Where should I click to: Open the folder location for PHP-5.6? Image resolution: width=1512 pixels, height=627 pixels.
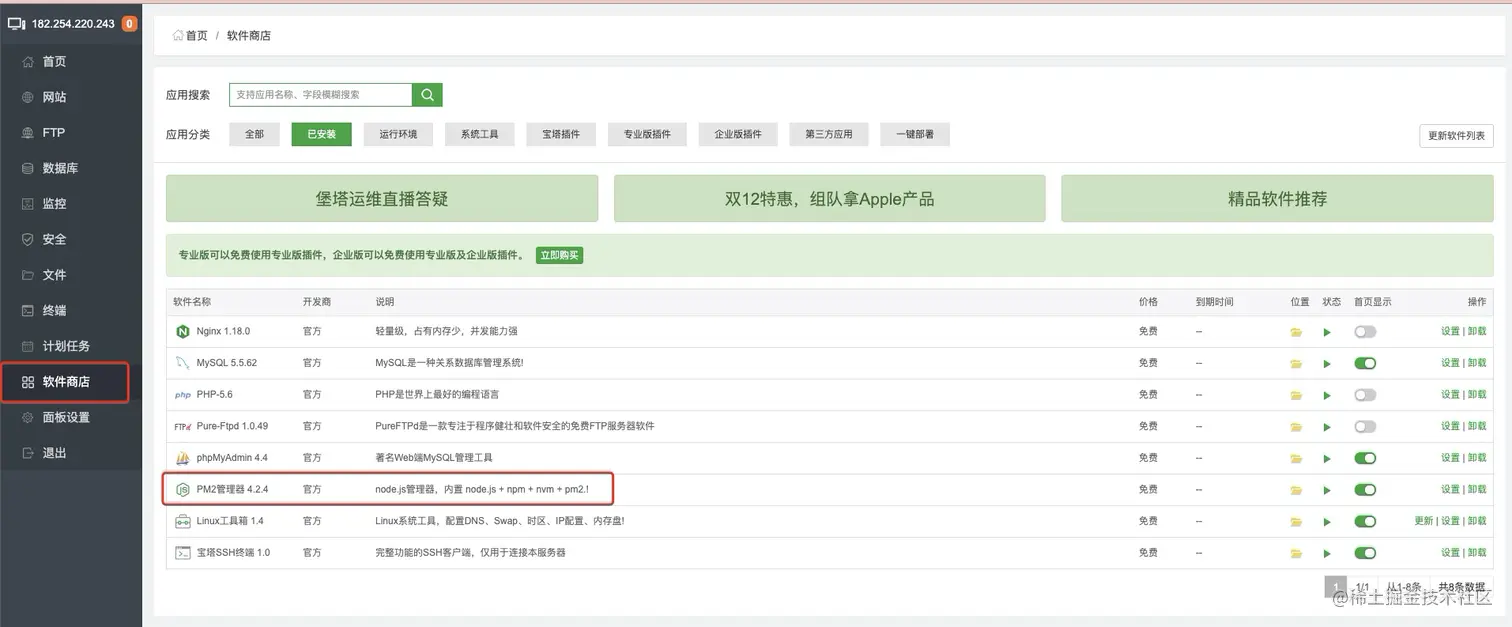coord(1296,395)
